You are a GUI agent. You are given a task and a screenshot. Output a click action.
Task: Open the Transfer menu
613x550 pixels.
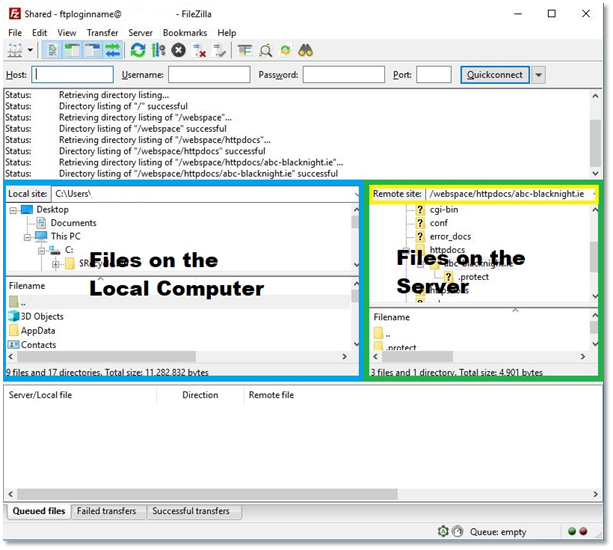click(102, 32)
